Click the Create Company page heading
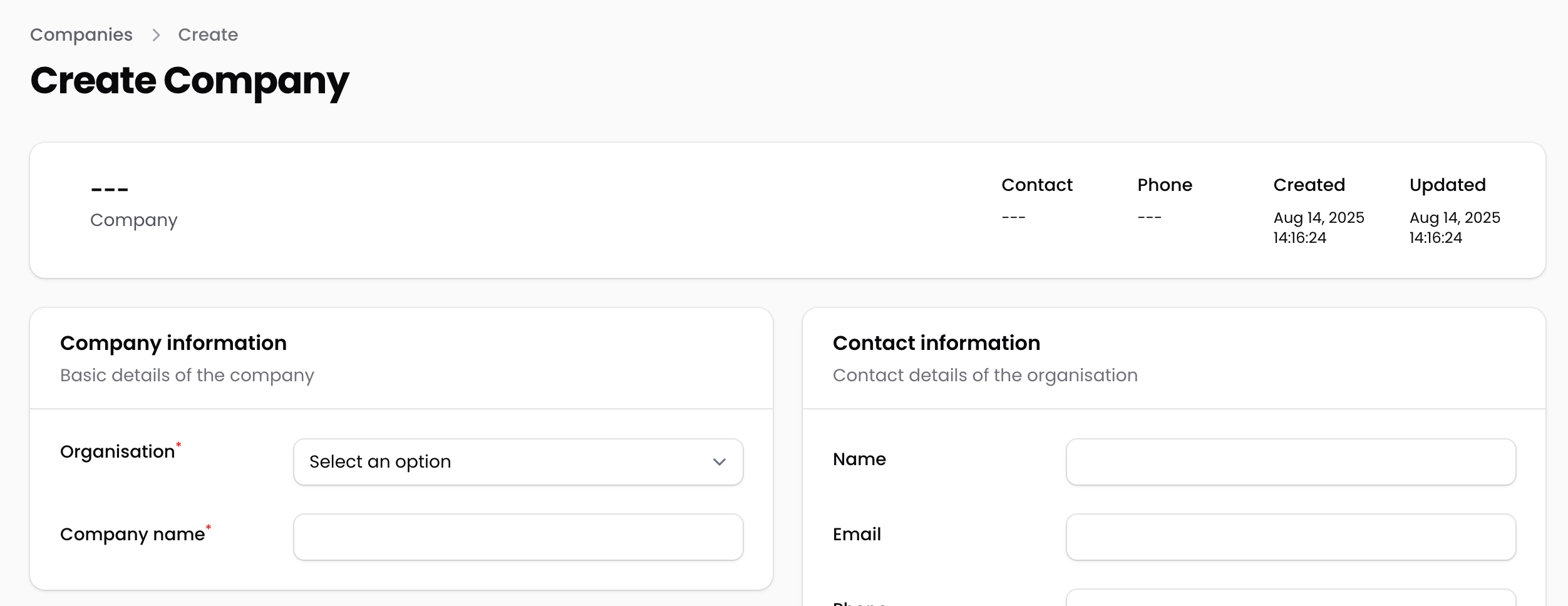The height and width of the screenshot is (606, 1568). click(190, 81)
